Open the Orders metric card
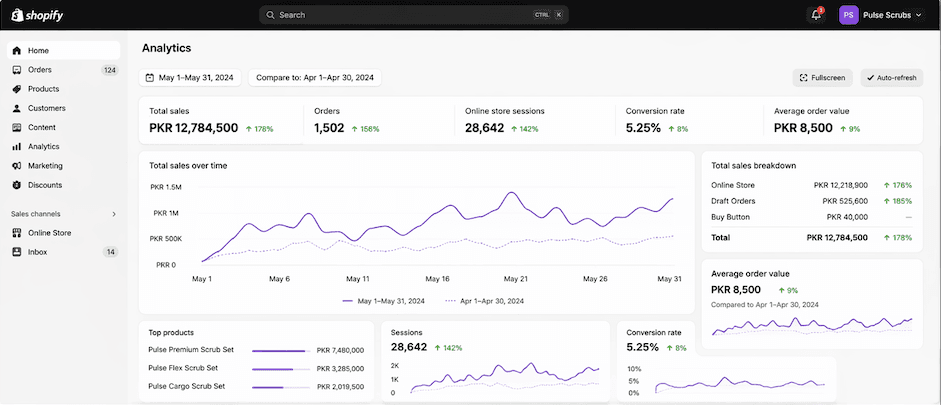Image resolution: width=941 pixels, height=405 pixels. point(379,120)
